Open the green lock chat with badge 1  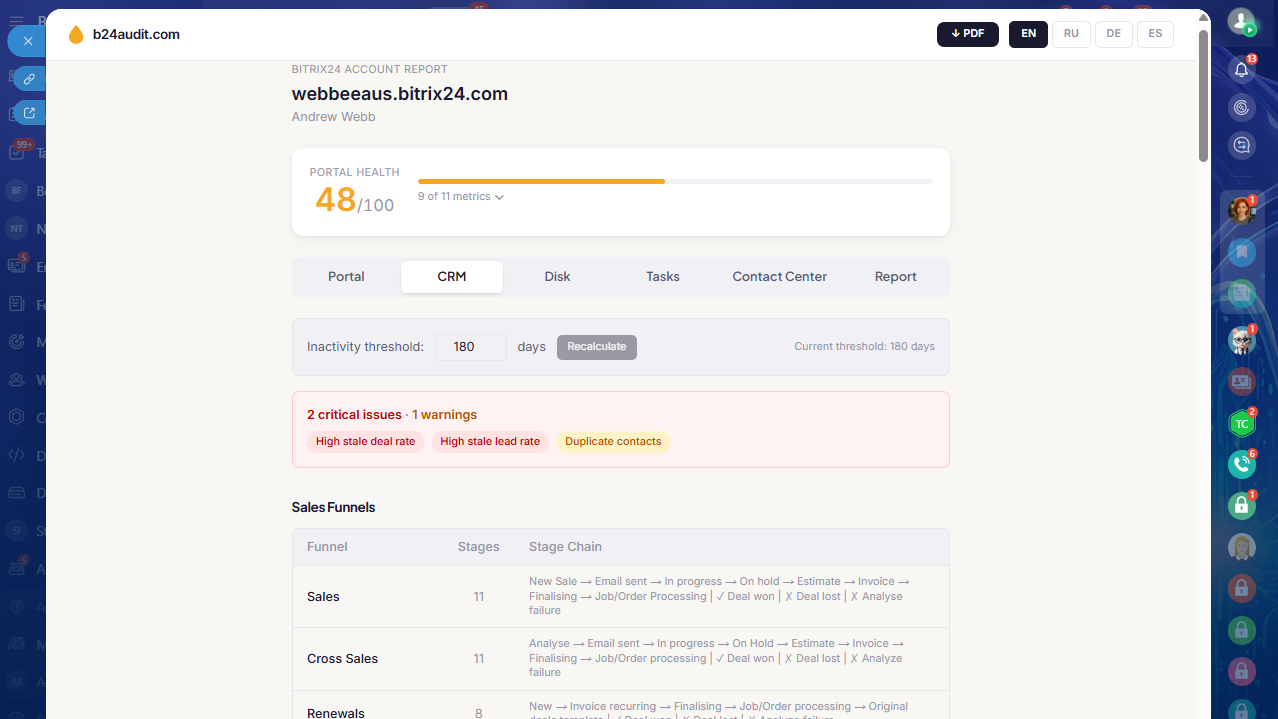pos(1241,505)
